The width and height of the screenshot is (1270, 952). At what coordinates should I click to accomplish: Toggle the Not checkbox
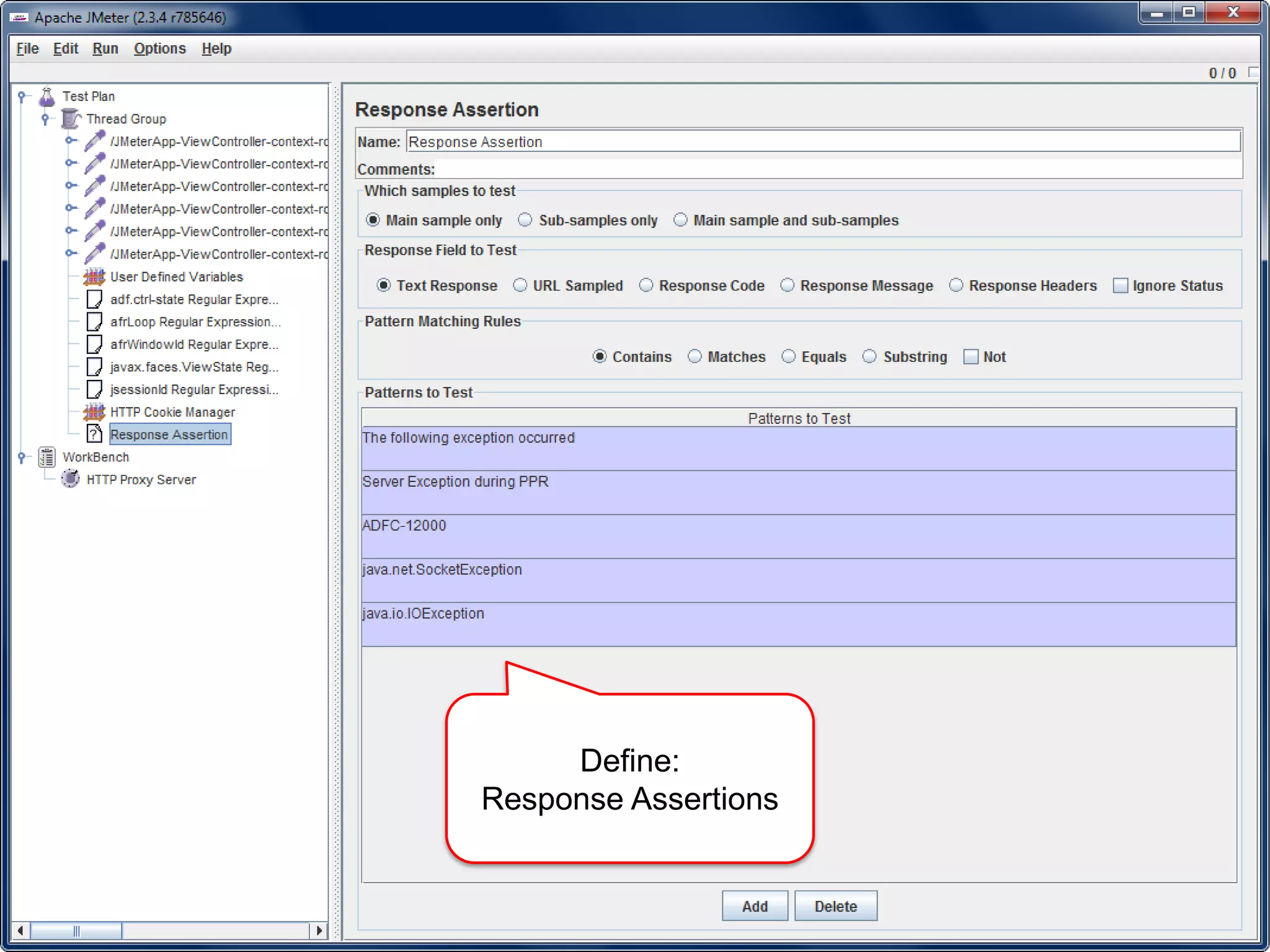point(970,357)
